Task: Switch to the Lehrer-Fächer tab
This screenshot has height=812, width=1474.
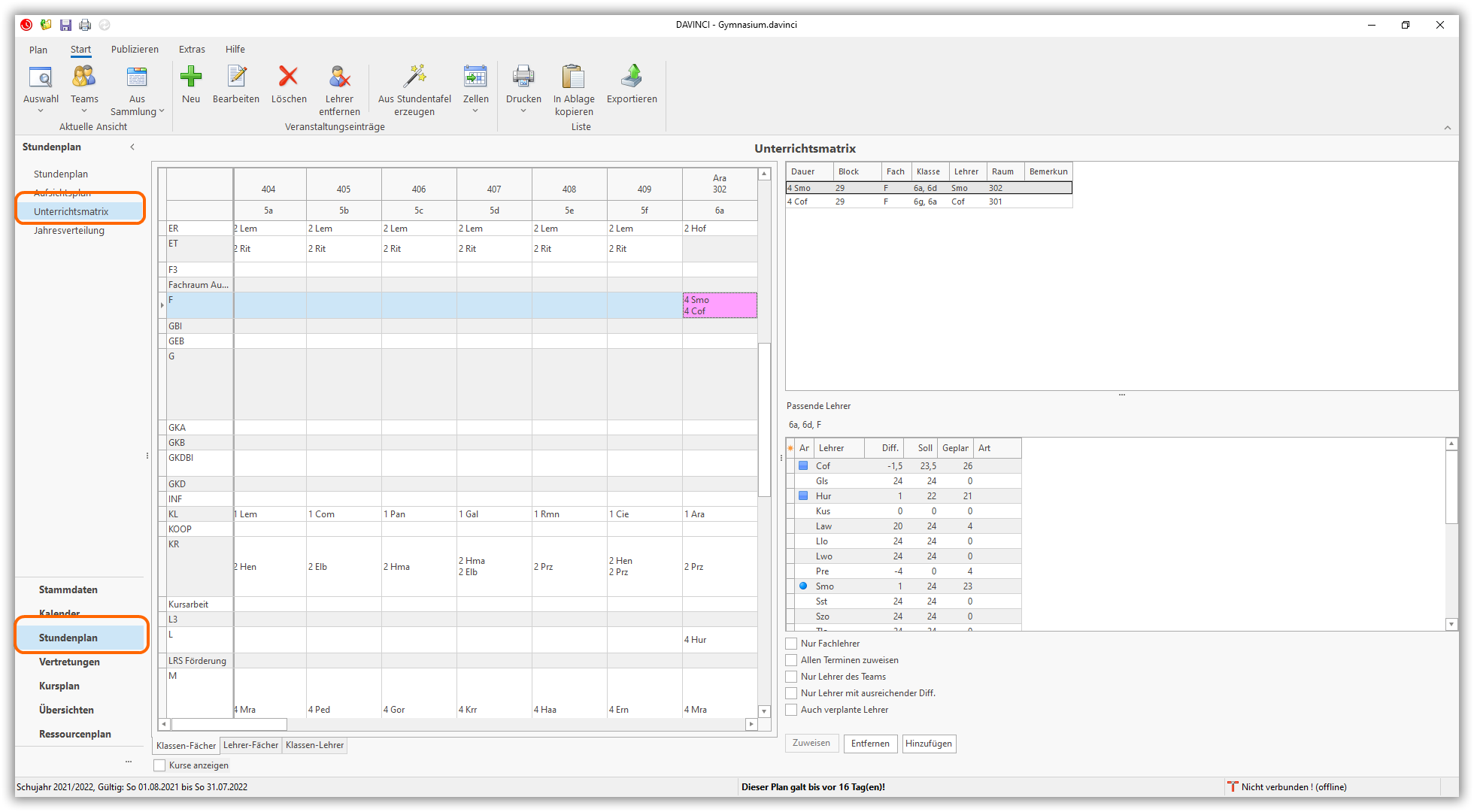Action: (250, 745)
